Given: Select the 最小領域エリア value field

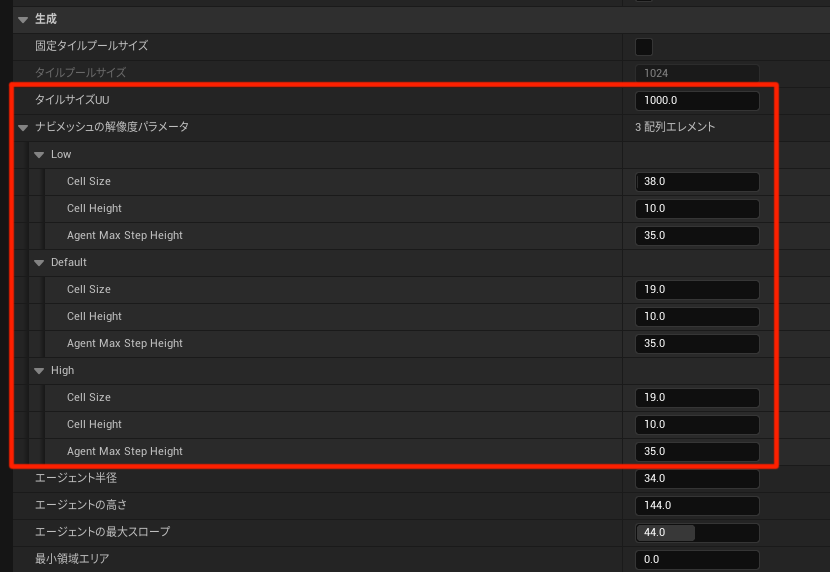Looking at the screenshot, I should pos(696,559).
